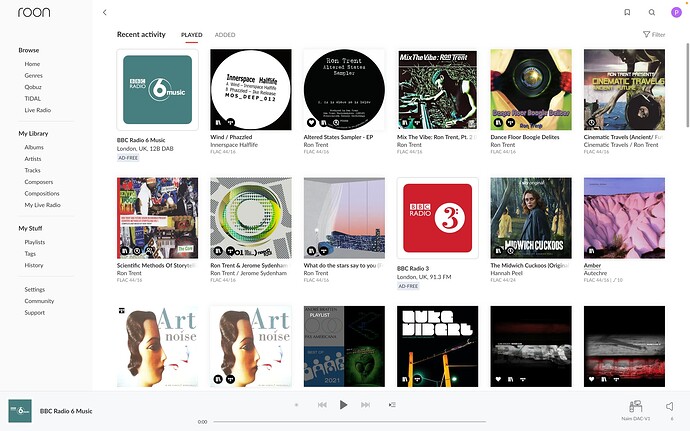Open Tags under My Stuff
The width and height of the screenshot is (690, 431).
tap(30, 254)
